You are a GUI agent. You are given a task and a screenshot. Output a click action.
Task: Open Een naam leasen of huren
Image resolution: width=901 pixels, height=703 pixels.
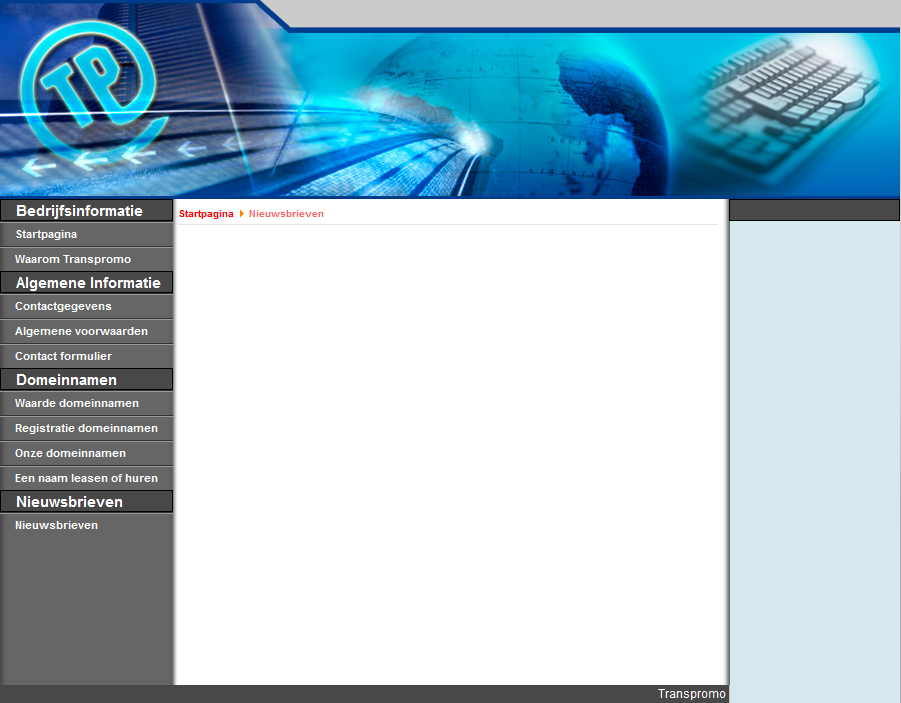click(86, 478)
